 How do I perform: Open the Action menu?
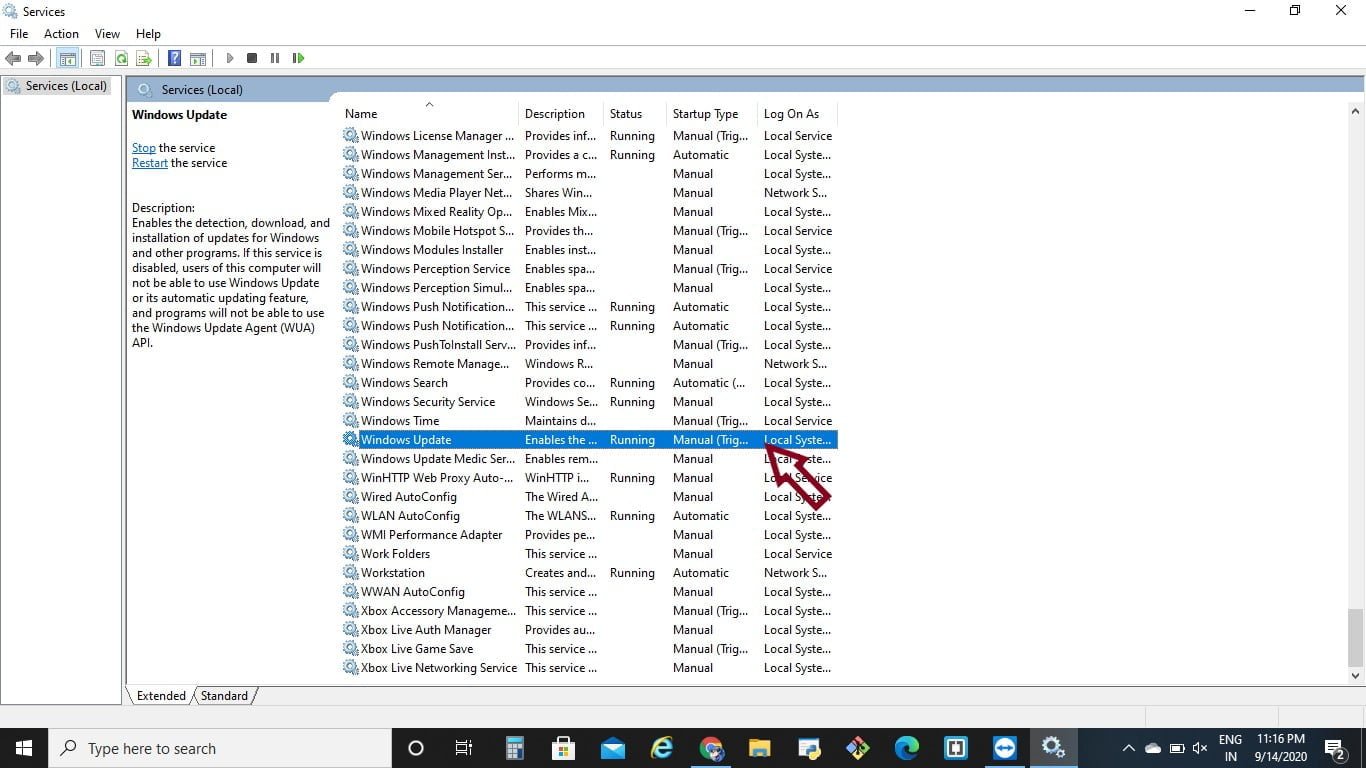point(61,34)
